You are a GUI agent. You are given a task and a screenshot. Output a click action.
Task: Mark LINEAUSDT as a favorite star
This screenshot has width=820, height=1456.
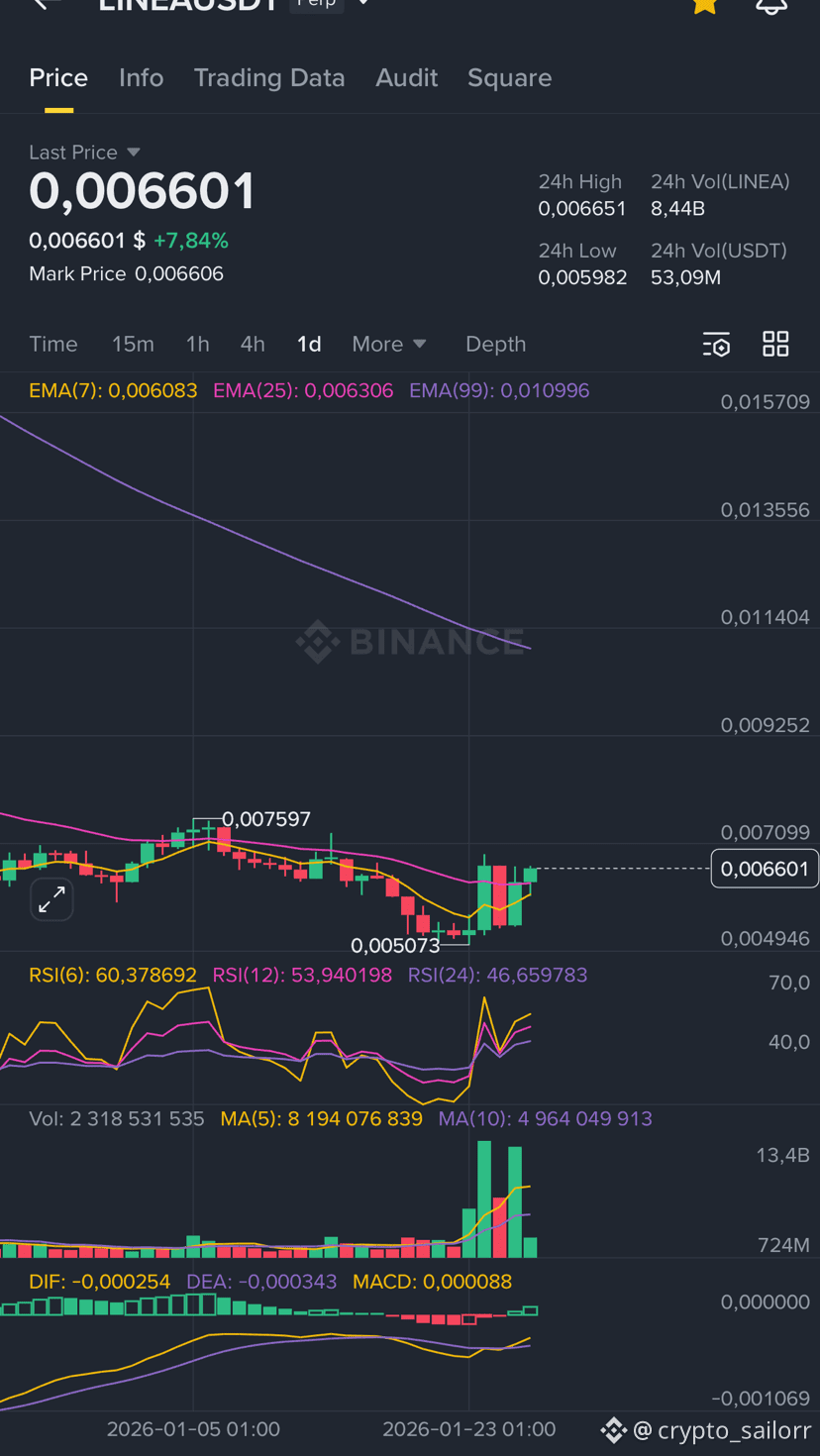point(704,7)
